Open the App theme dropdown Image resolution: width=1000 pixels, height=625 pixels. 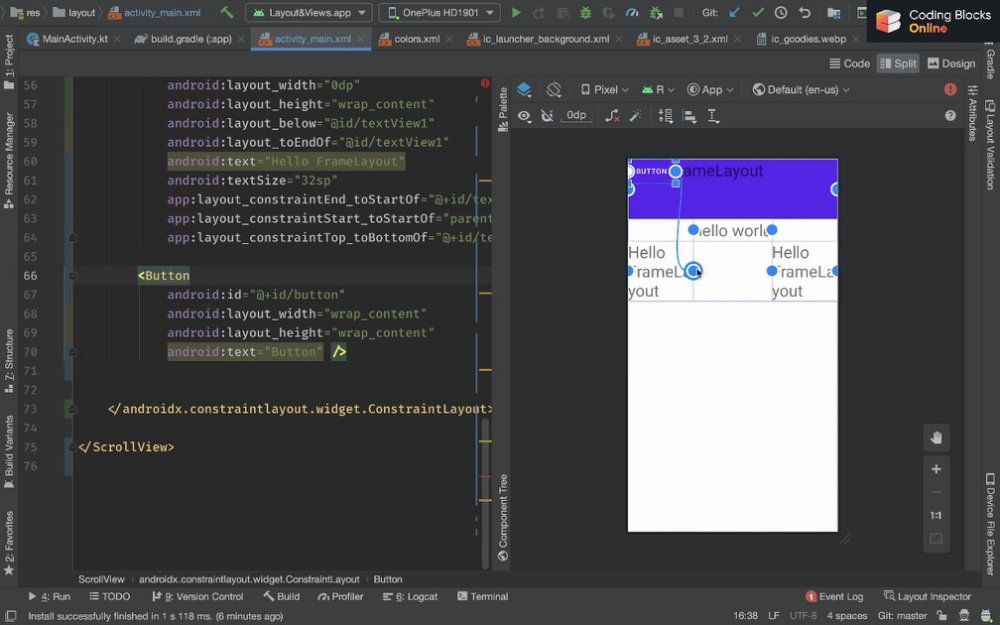(x=710, y=90)
